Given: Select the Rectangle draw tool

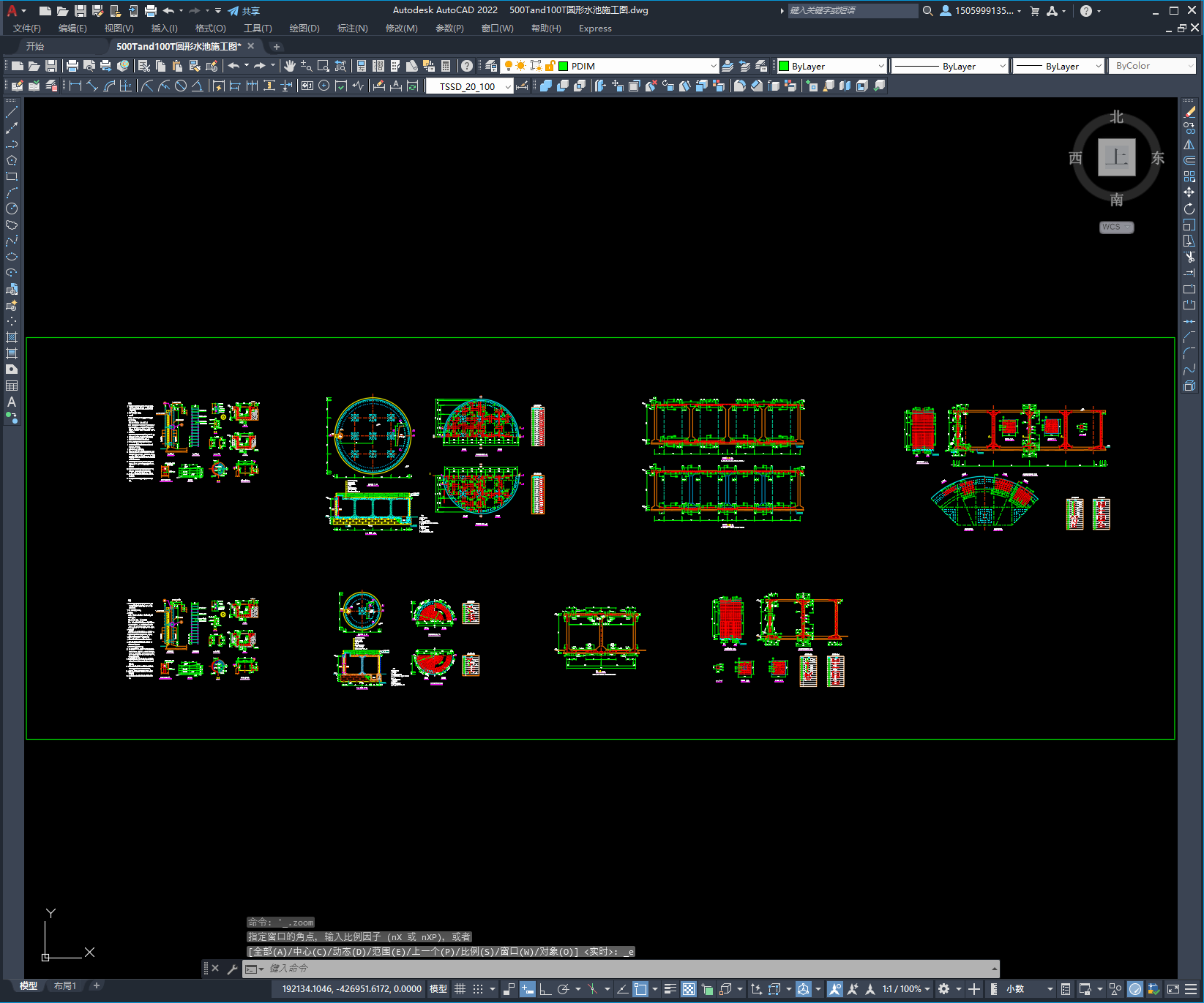Looking at the screenshot, I should click(x=12, y=176).
